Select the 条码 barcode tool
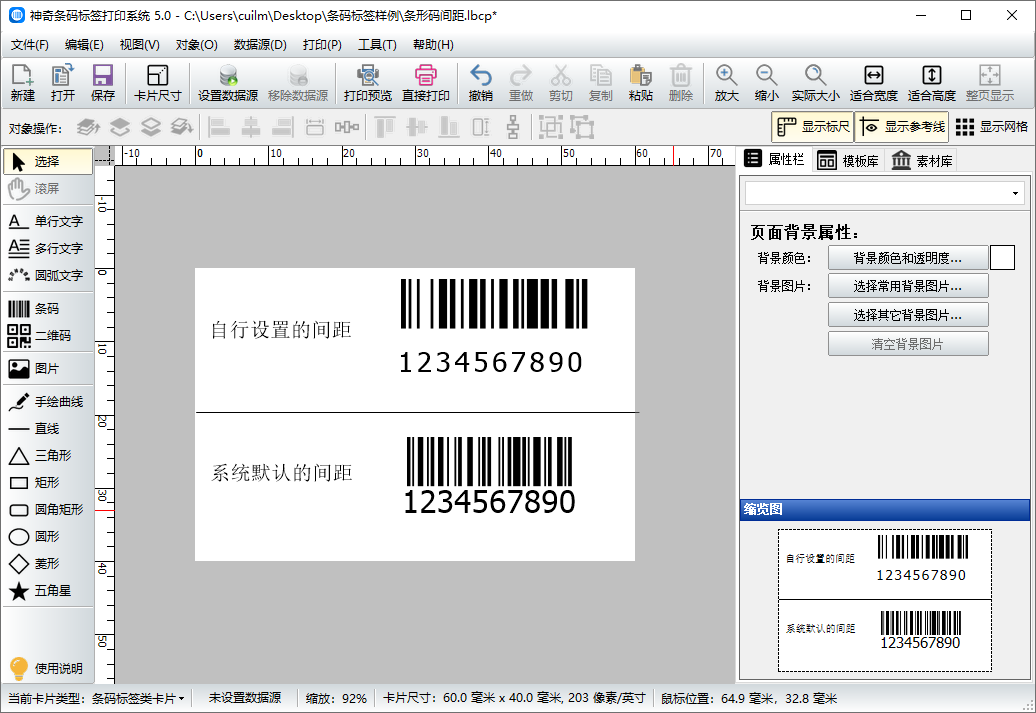This screenshot has height=713, width=1036. [x=48, y=309]
